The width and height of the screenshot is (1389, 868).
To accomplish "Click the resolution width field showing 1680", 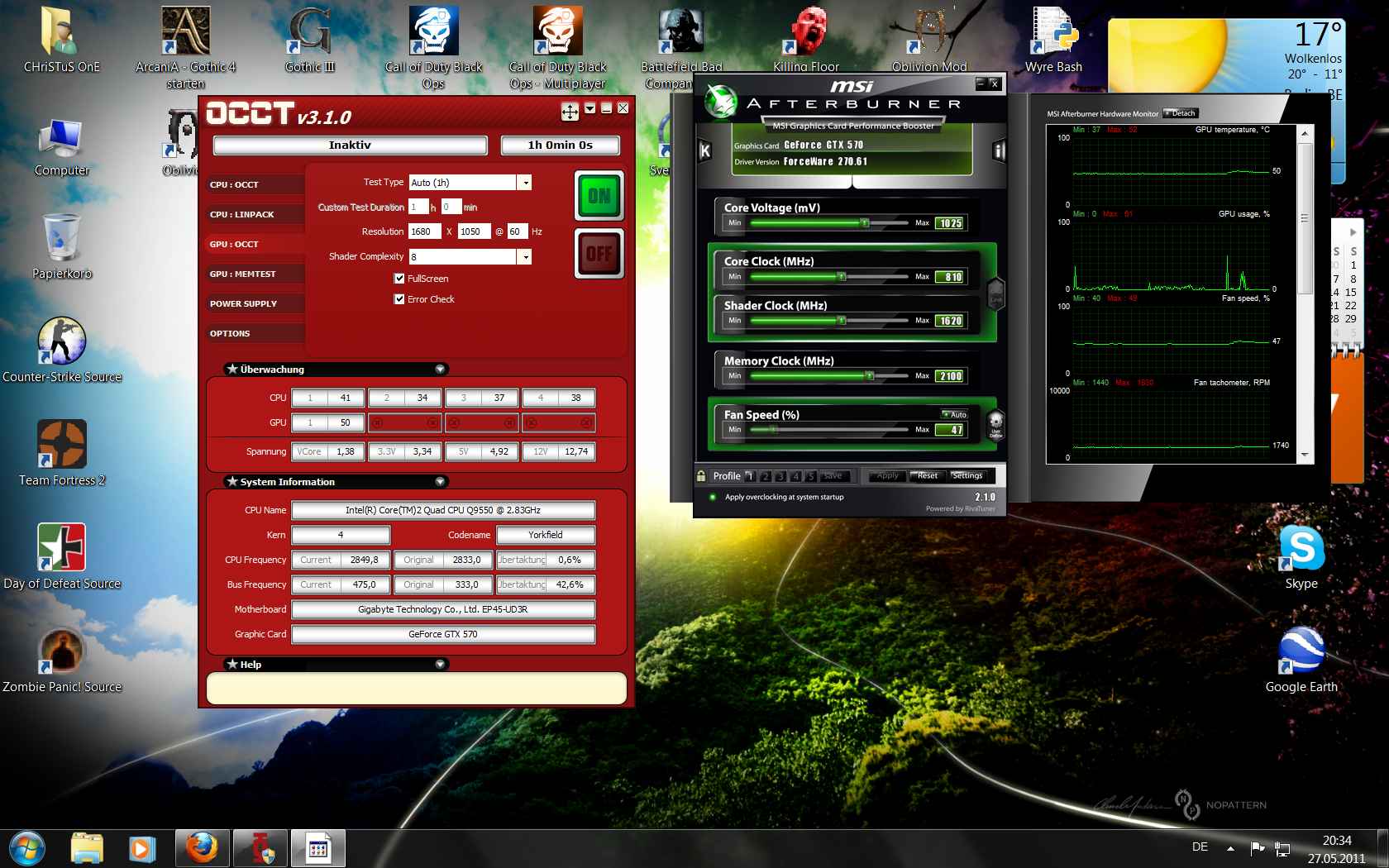I will [426, 231].
